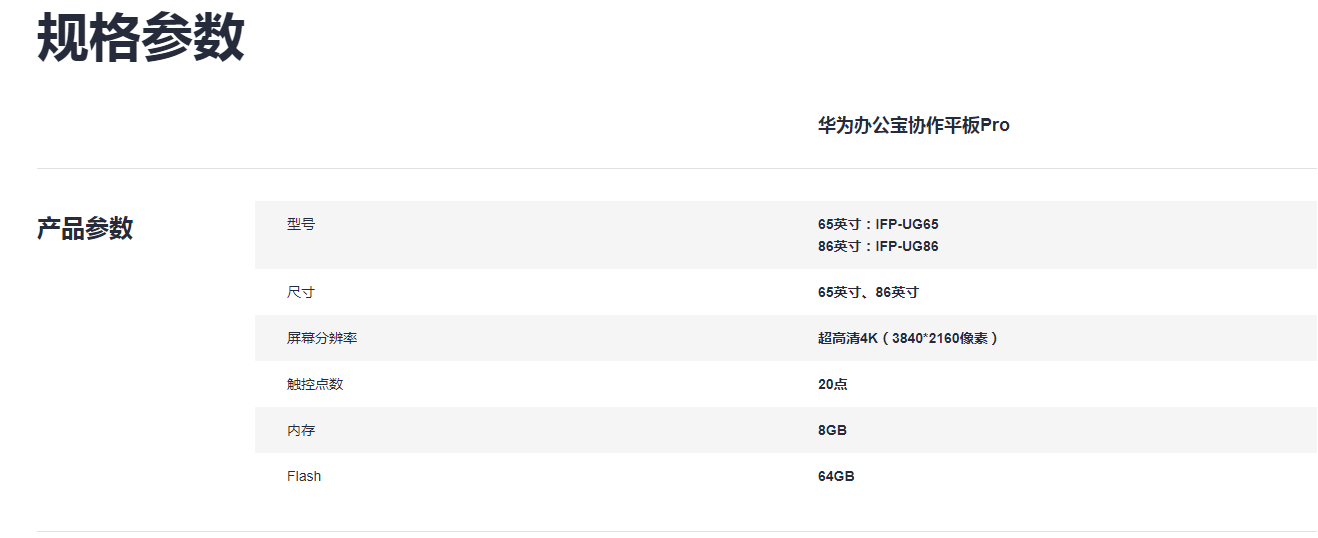Image resolution: width=1318 pixels, height=538 pixels.
Task: Select the Flash row label
Action: click(x=304, y=476)
